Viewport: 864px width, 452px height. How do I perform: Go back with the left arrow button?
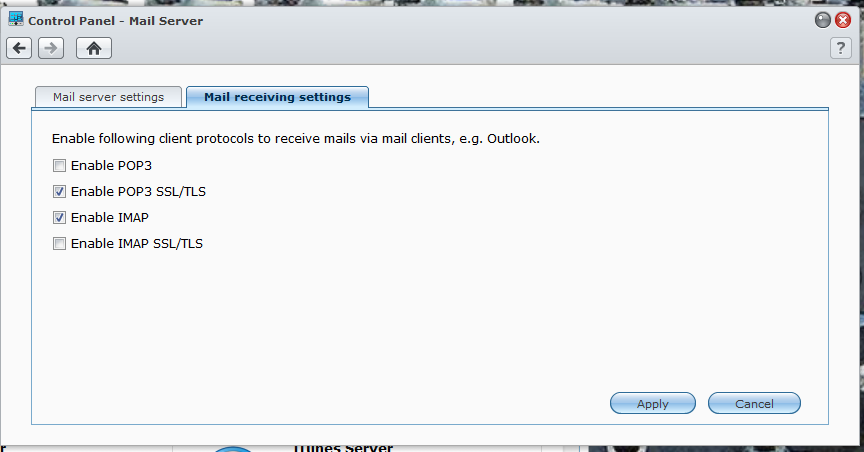click(x=19, y=49)
